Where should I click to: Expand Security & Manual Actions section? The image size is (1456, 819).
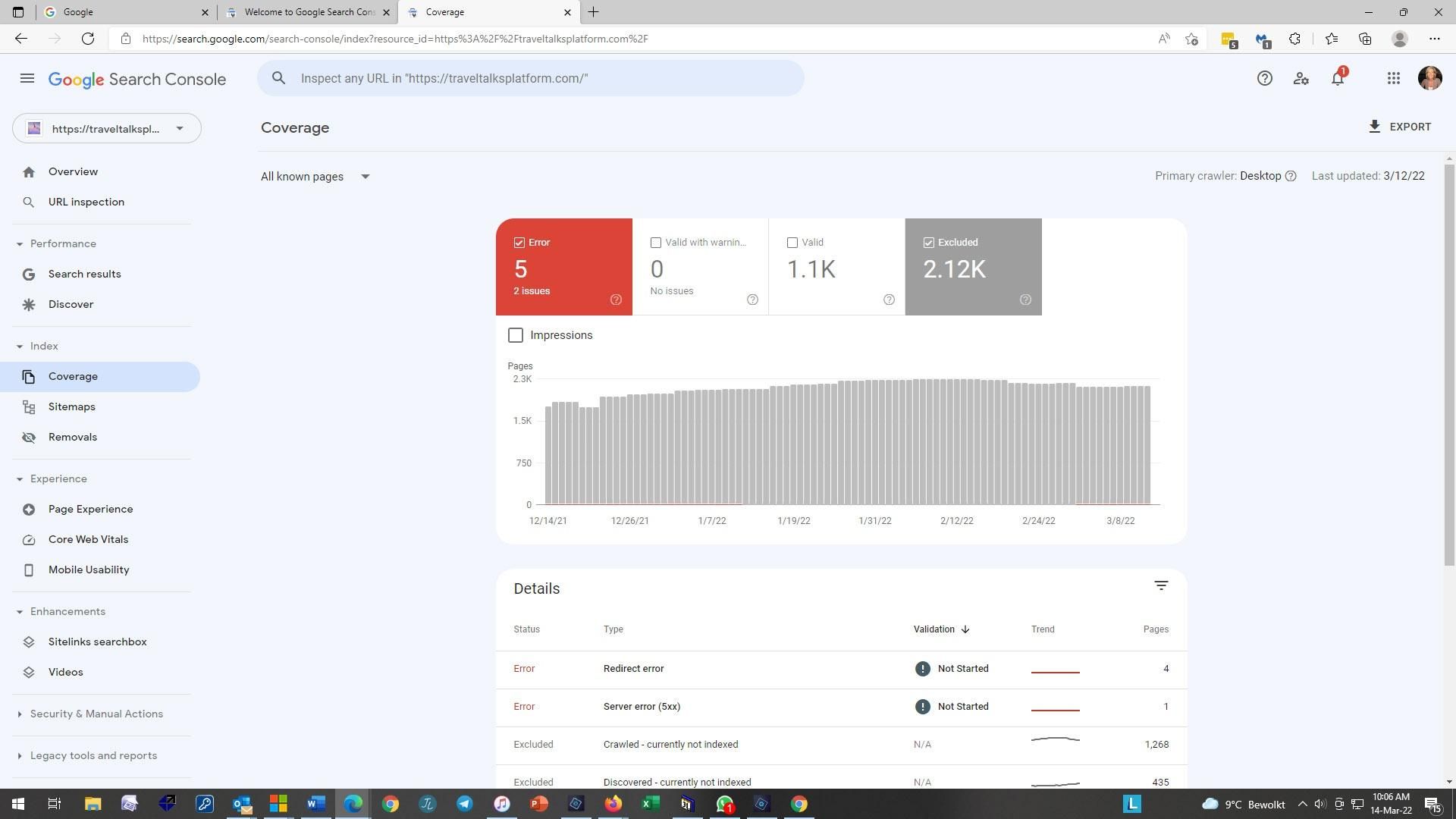pyautogui.click(x=96, y=714)
